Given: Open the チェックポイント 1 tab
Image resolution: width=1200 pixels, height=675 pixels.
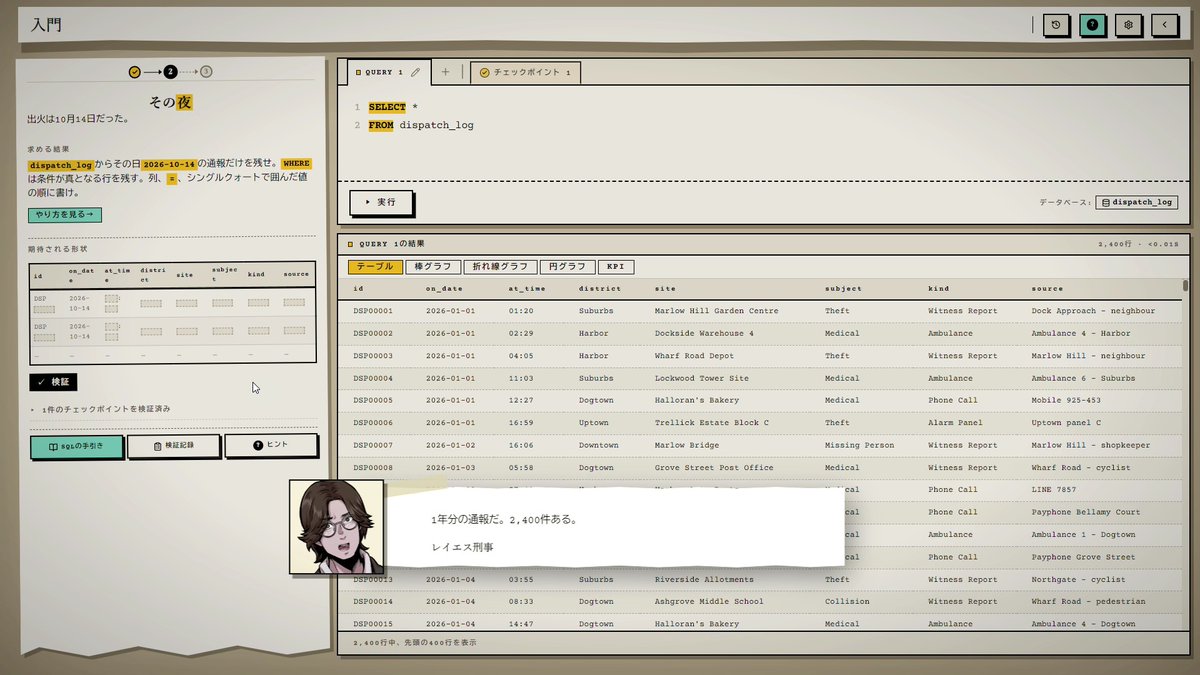Looking at the screenshot, I should (525, 73).
